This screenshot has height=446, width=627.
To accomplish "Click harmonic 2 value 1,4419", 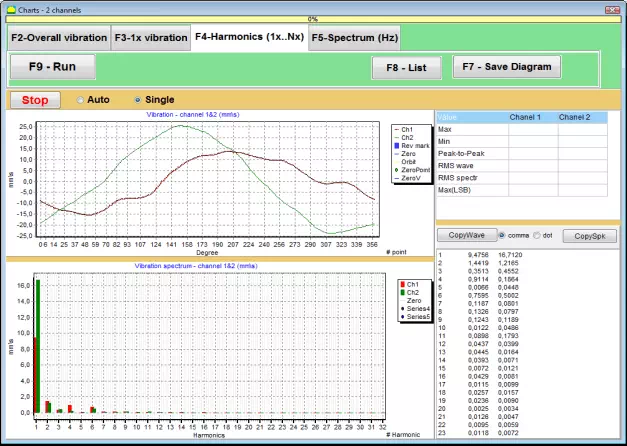I will [x=478, y=263].
